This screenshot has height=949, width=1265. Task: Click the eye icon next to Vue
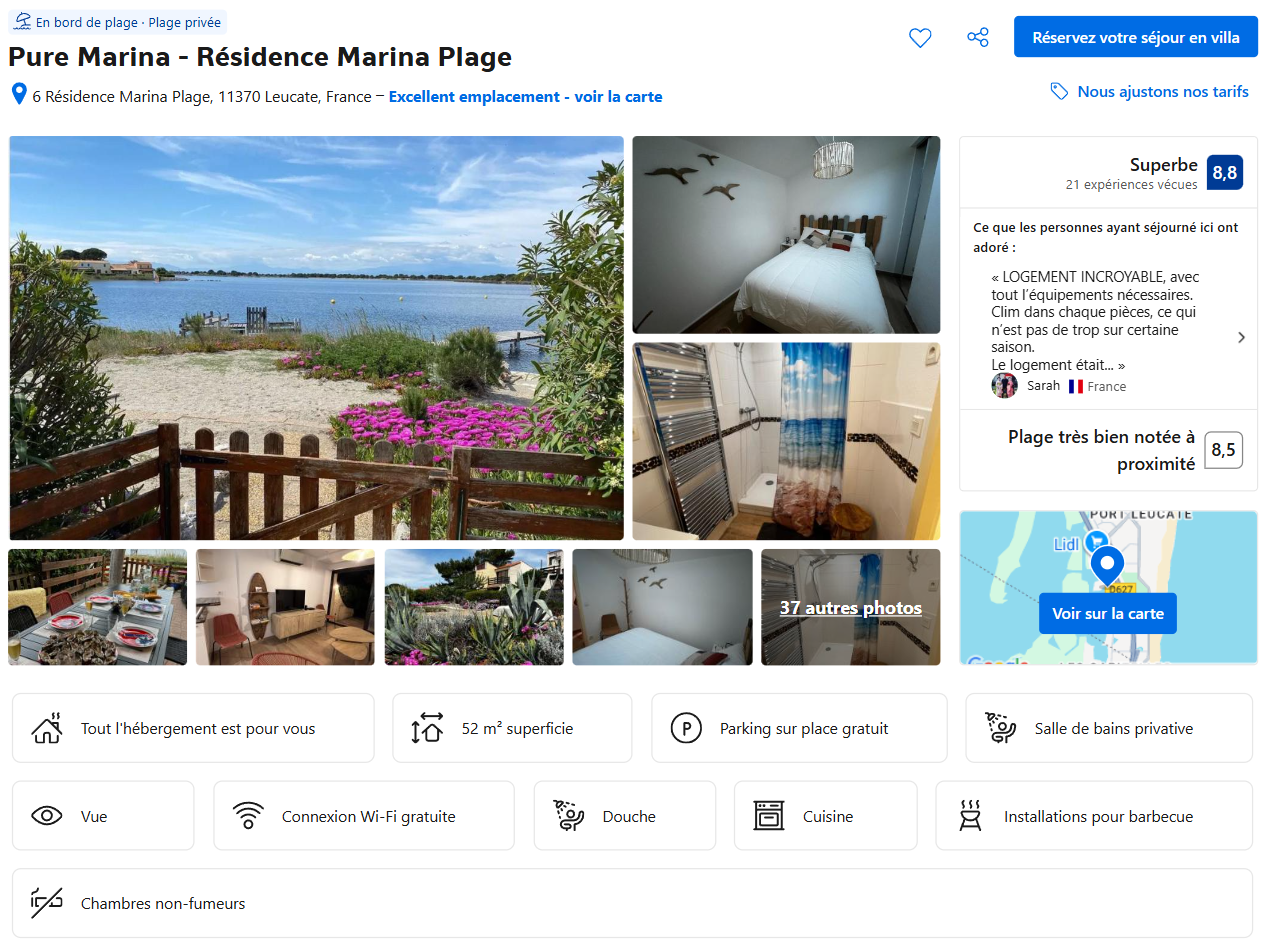47,816
